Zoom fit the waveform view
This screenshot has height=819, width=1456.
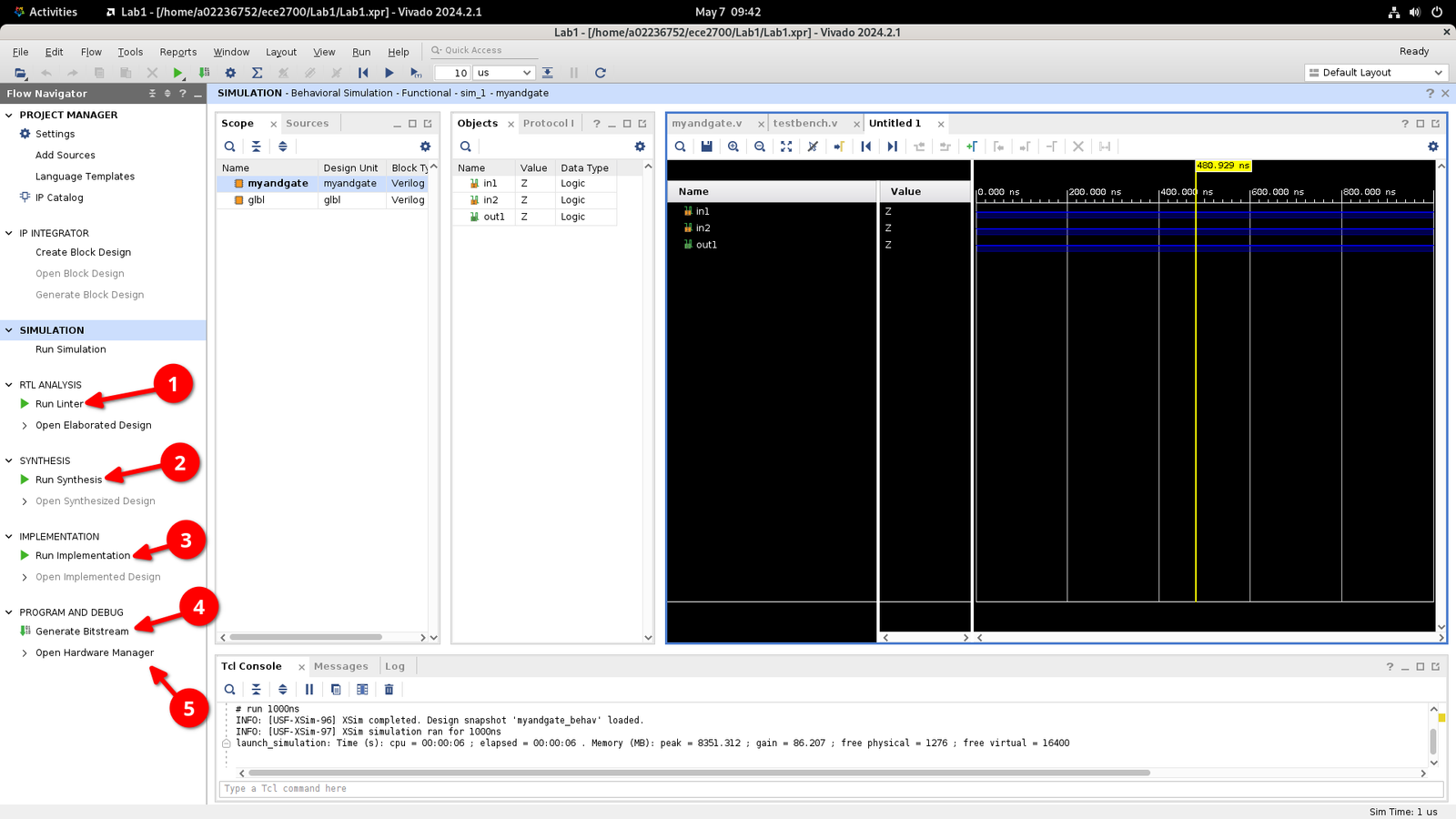pyautogui.click(x=786, y=147)
